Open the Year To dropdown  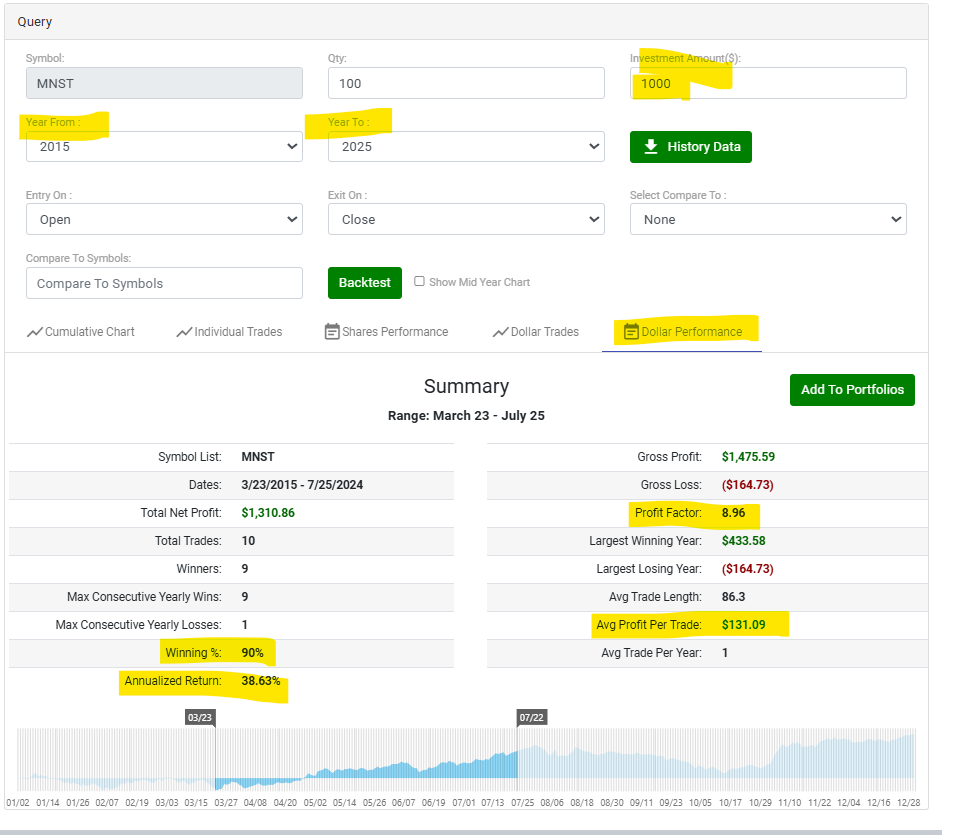(466, 146)
